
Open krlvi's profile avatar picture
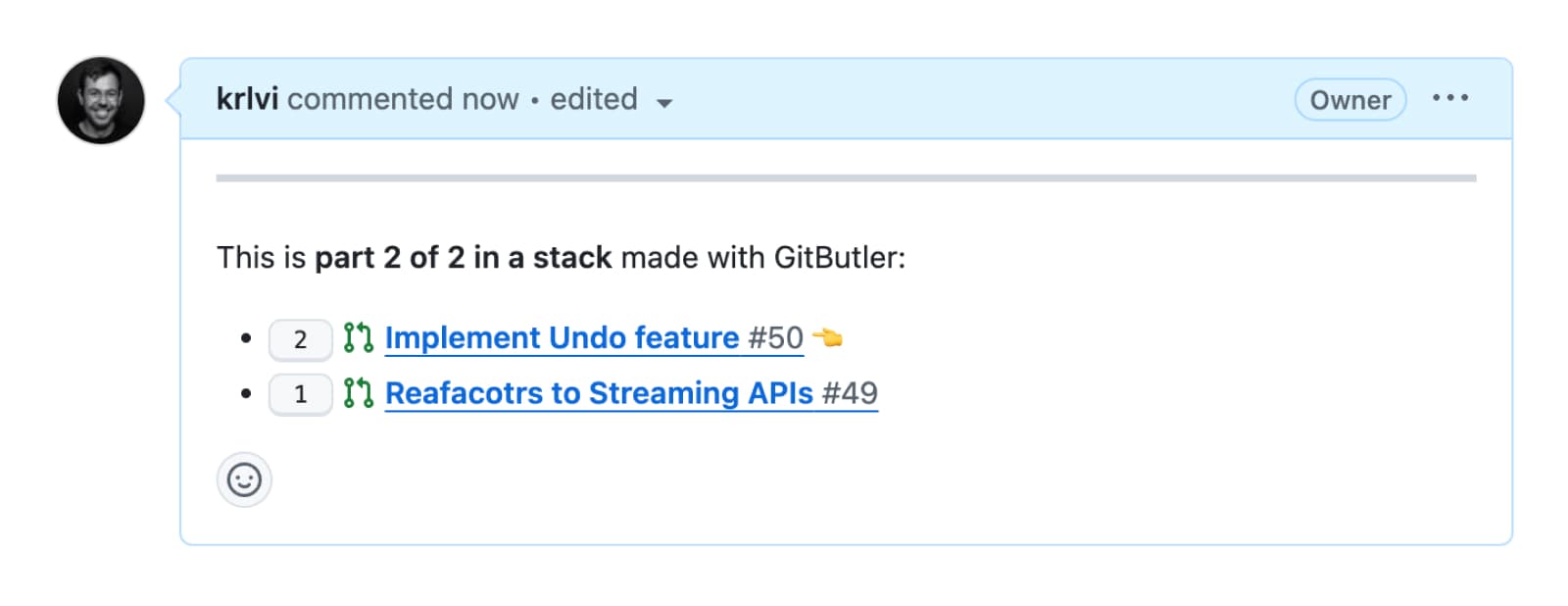click(101, 100)
